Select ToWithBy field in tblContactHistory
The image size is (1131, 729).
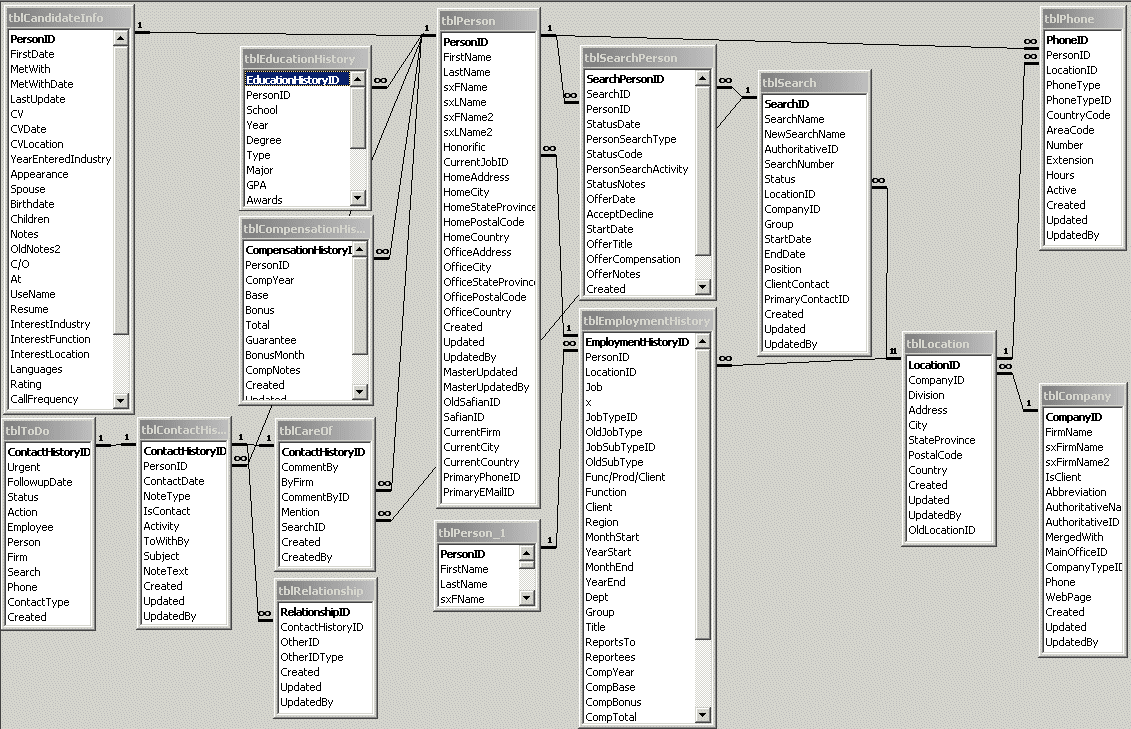point(166,541)
